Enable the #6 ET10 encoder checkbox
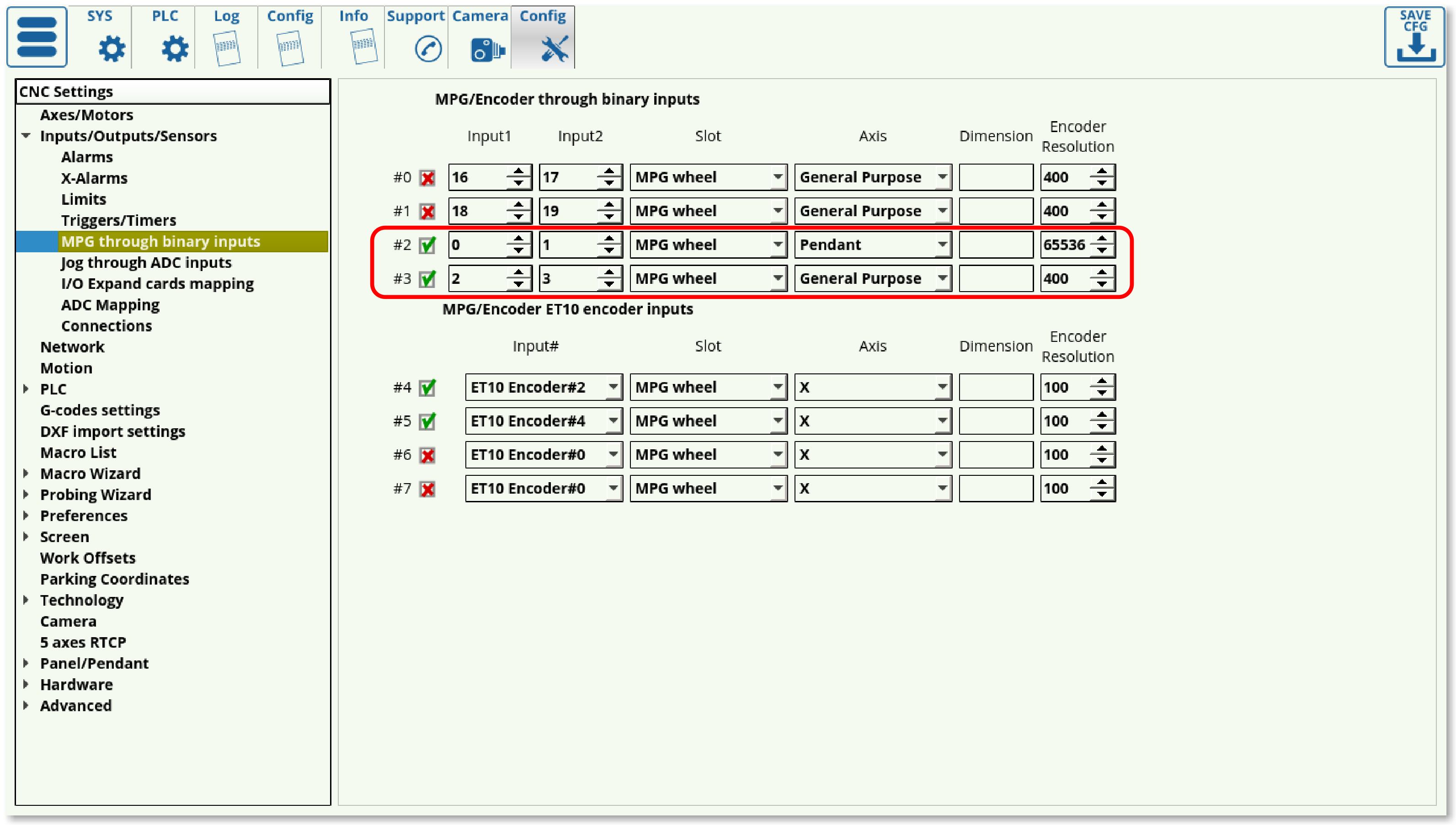Screen dimensions: 1456x825 point(428,456)
